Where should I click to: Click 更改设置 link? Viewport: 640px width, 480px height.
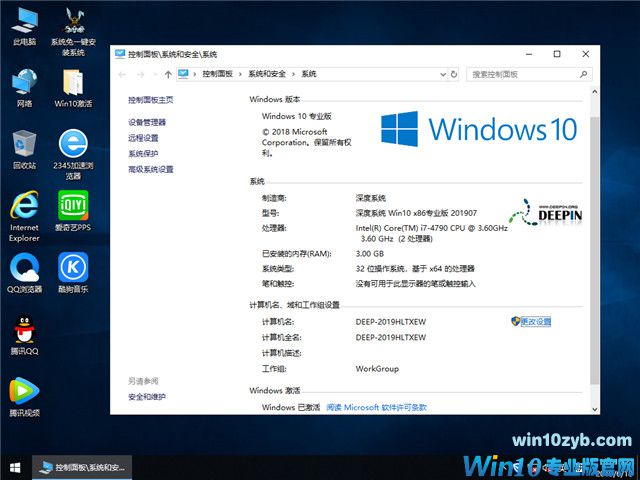[536, 322]
